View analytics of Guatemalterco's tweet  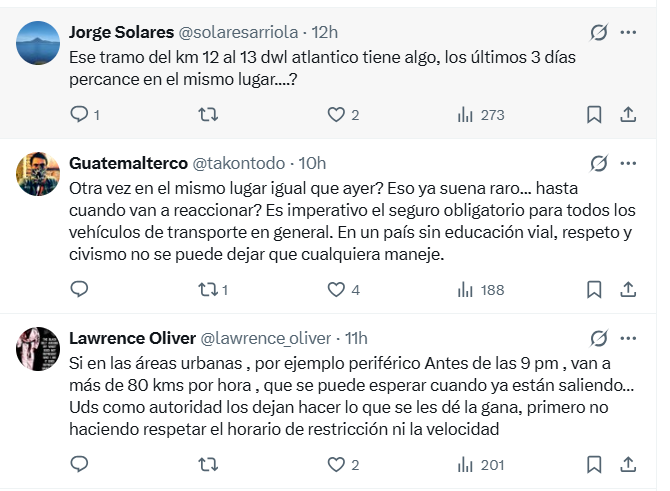pos(465,290)
